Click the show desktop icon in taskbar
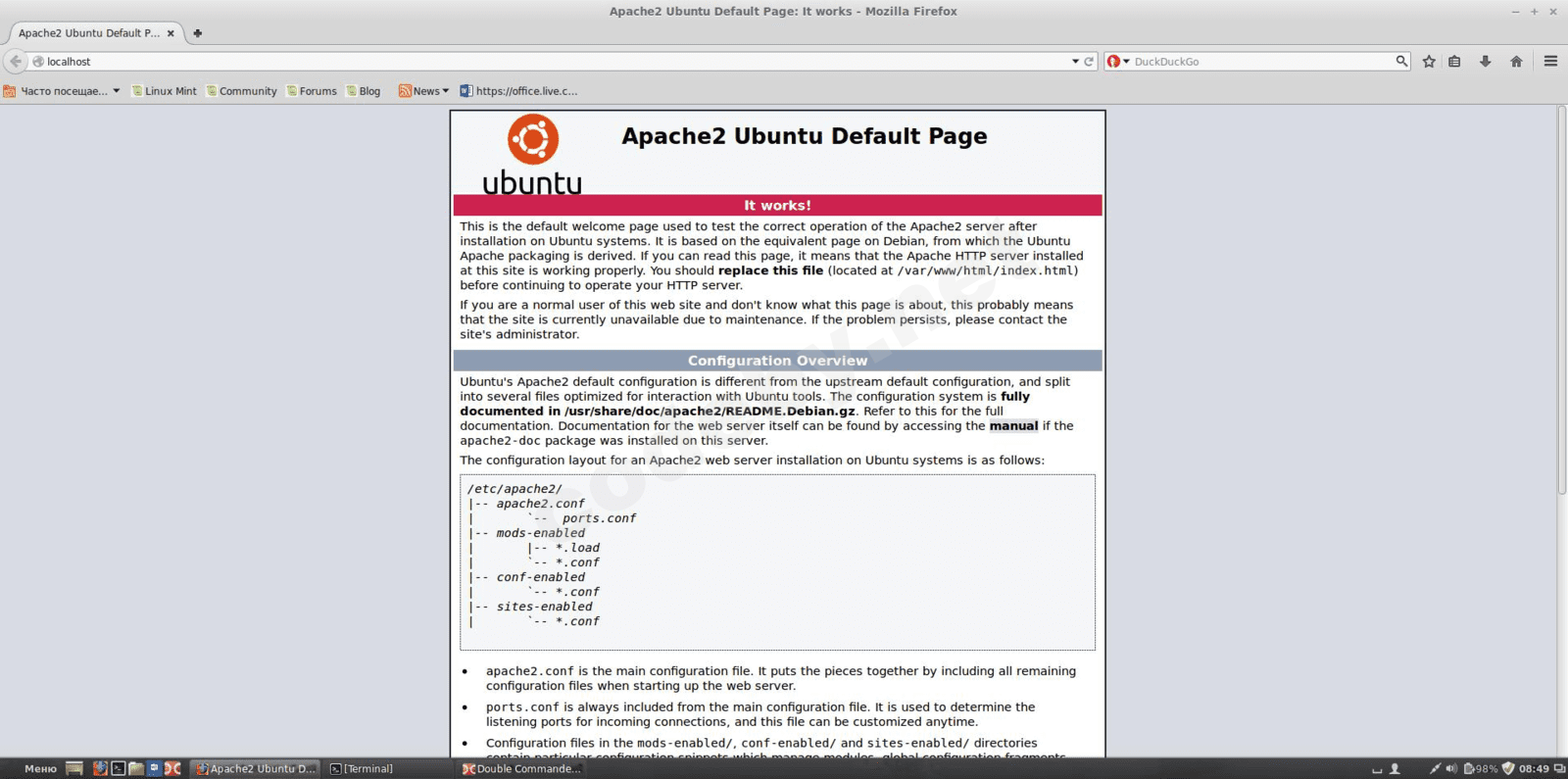Viewport: 1568px width, 779px height. point(73,769)
